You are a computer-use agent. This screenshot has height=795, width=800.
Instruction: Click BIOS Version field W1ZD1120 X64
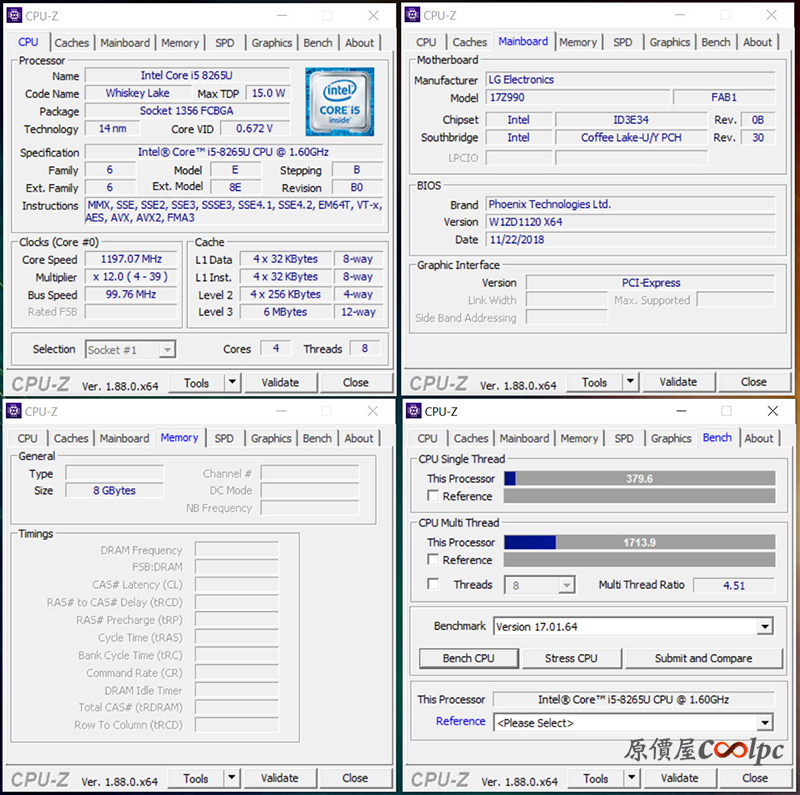pos(630,222)
